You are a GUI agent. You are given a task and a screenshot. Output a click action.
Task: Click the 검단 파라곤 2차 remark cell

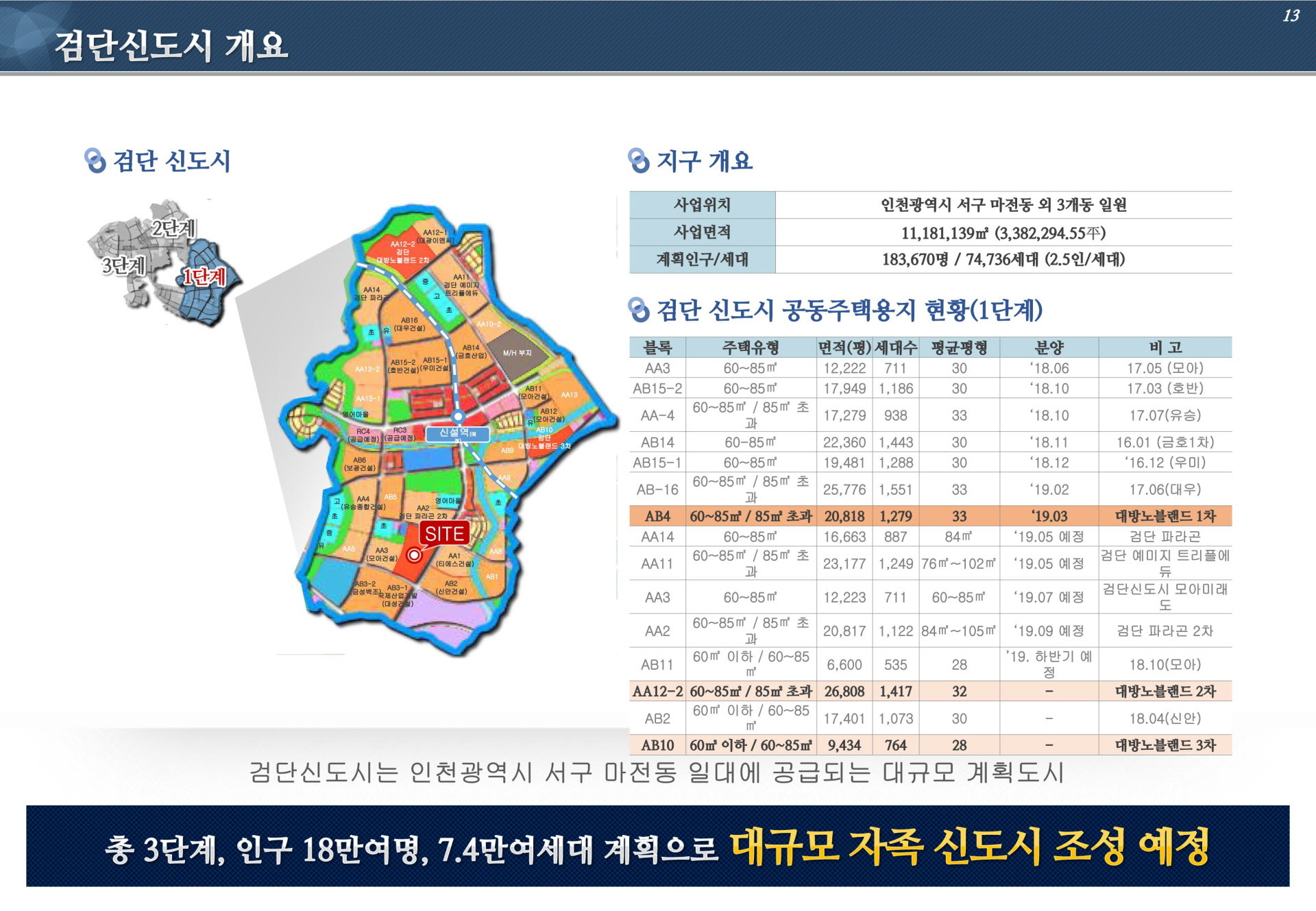pyautogui.click(x=1165, y=631)
